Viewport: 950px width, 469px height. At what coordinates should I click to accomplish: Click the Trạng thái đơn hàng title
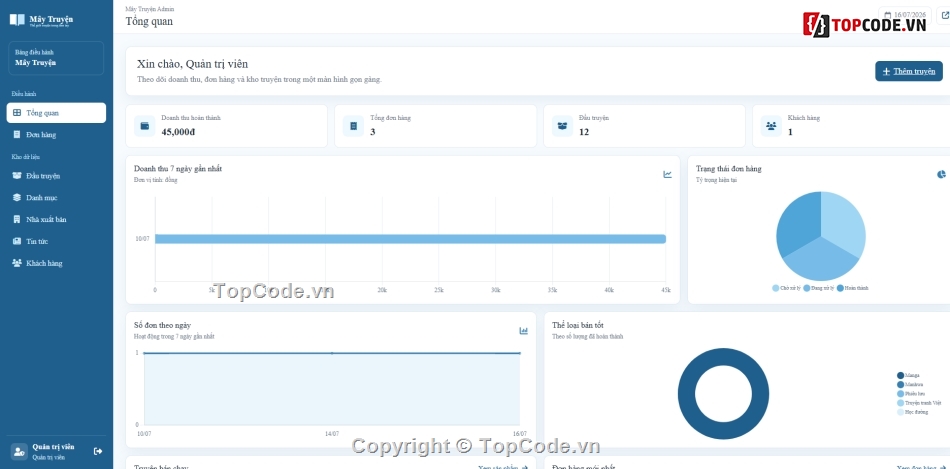point(728,168)
